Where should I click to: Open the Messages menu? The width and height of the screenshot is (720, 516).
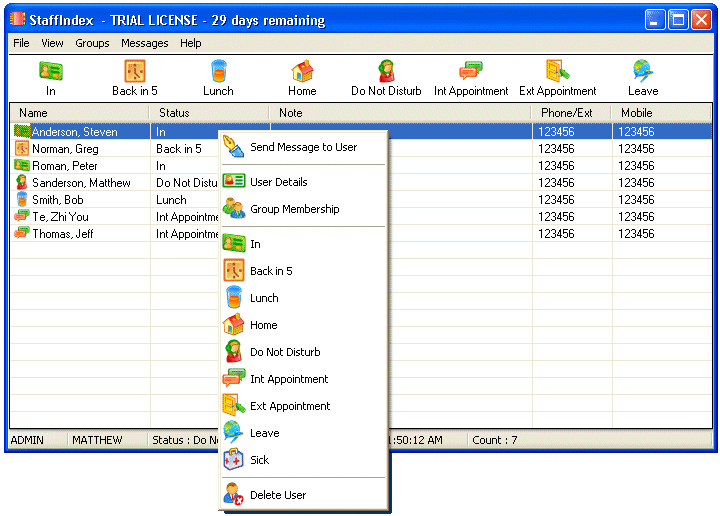(145, 43)
